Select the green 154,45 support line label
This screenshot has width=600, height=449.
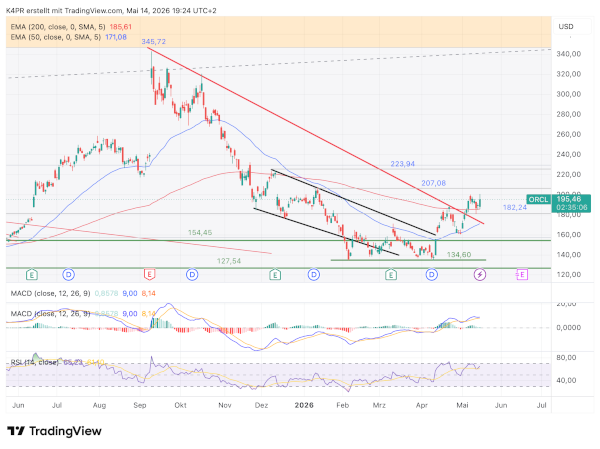(200, 232)
